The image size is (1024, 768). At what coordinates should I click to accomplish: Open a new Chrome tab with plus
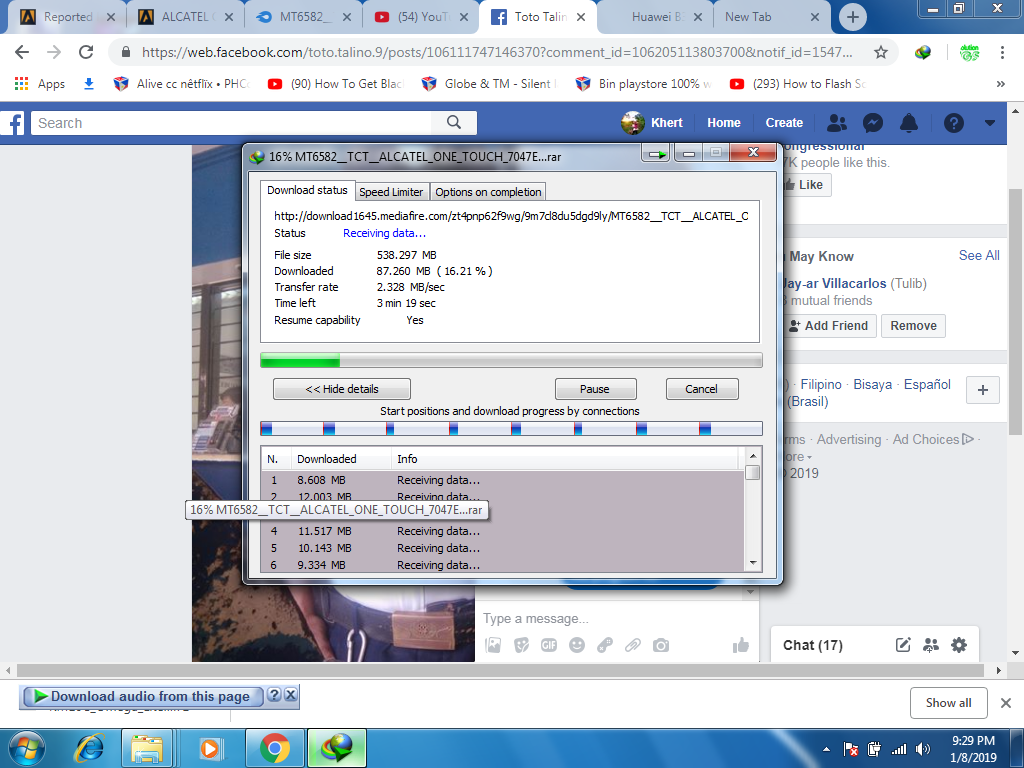(852, 17)
